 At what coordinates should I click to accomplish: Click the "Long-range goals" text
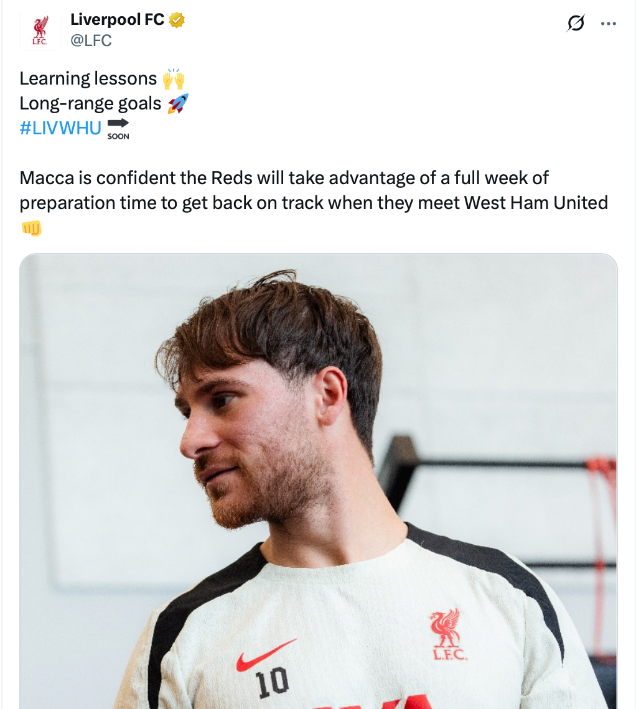(x=90, y=103)
